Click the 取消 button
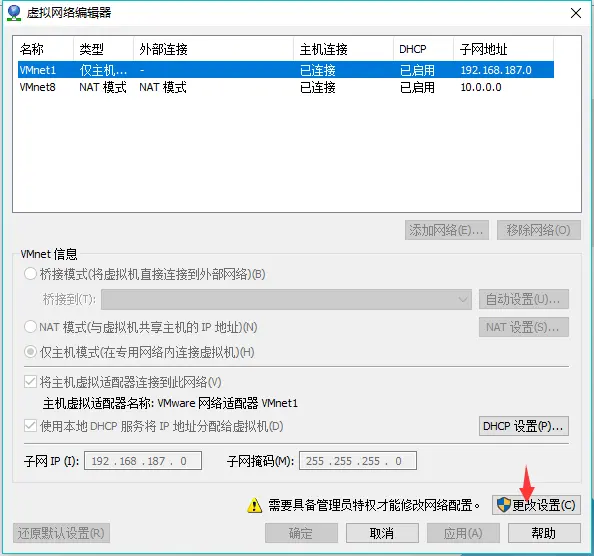The image size is (594, 556). (382, 533)
